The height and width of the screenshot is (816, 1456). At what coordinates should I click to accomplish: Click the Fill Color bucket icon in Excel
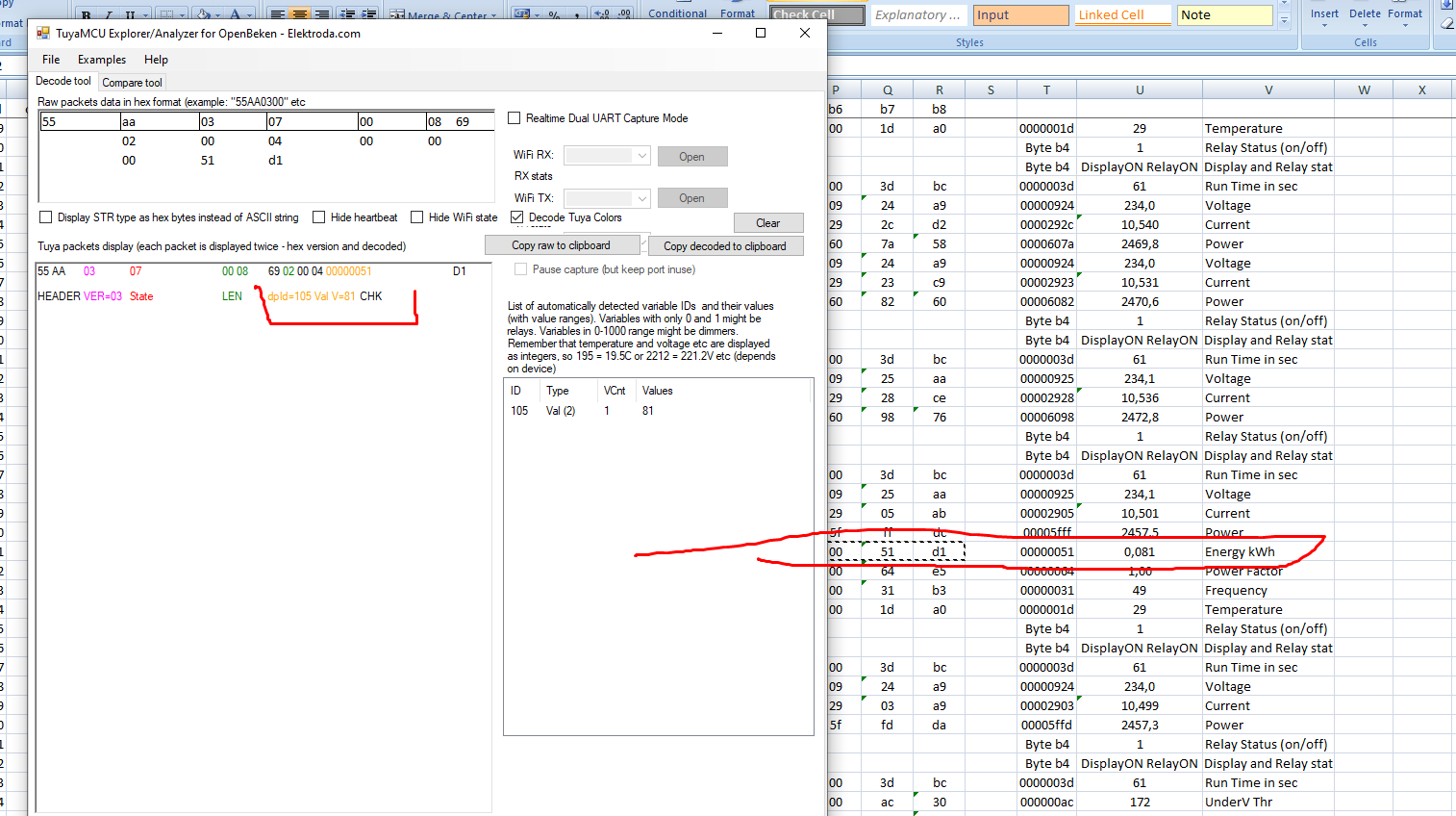pyautogui.click(x=203, y=15)
